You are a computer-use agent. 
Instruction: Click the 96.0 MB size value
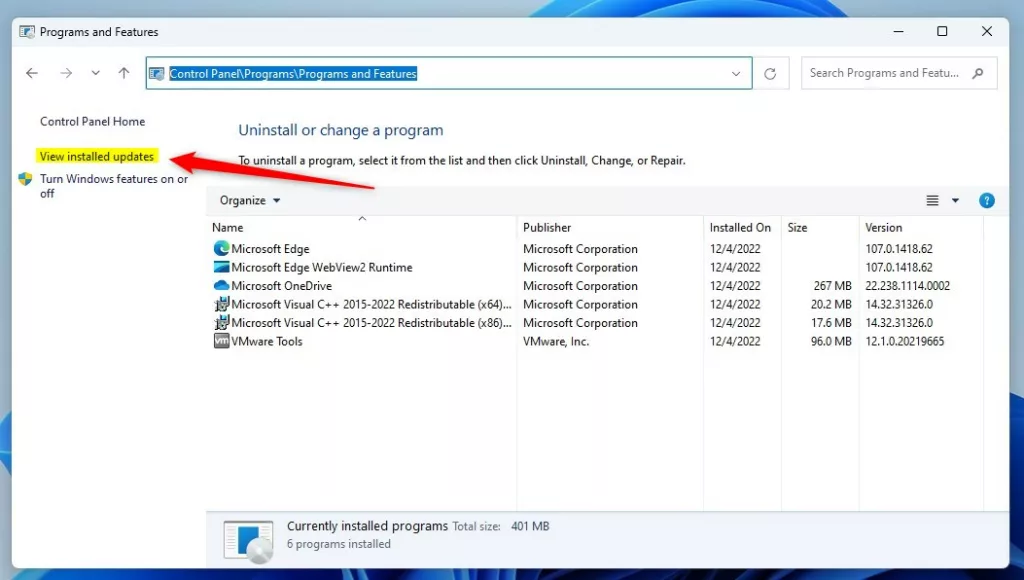[831, 341]
